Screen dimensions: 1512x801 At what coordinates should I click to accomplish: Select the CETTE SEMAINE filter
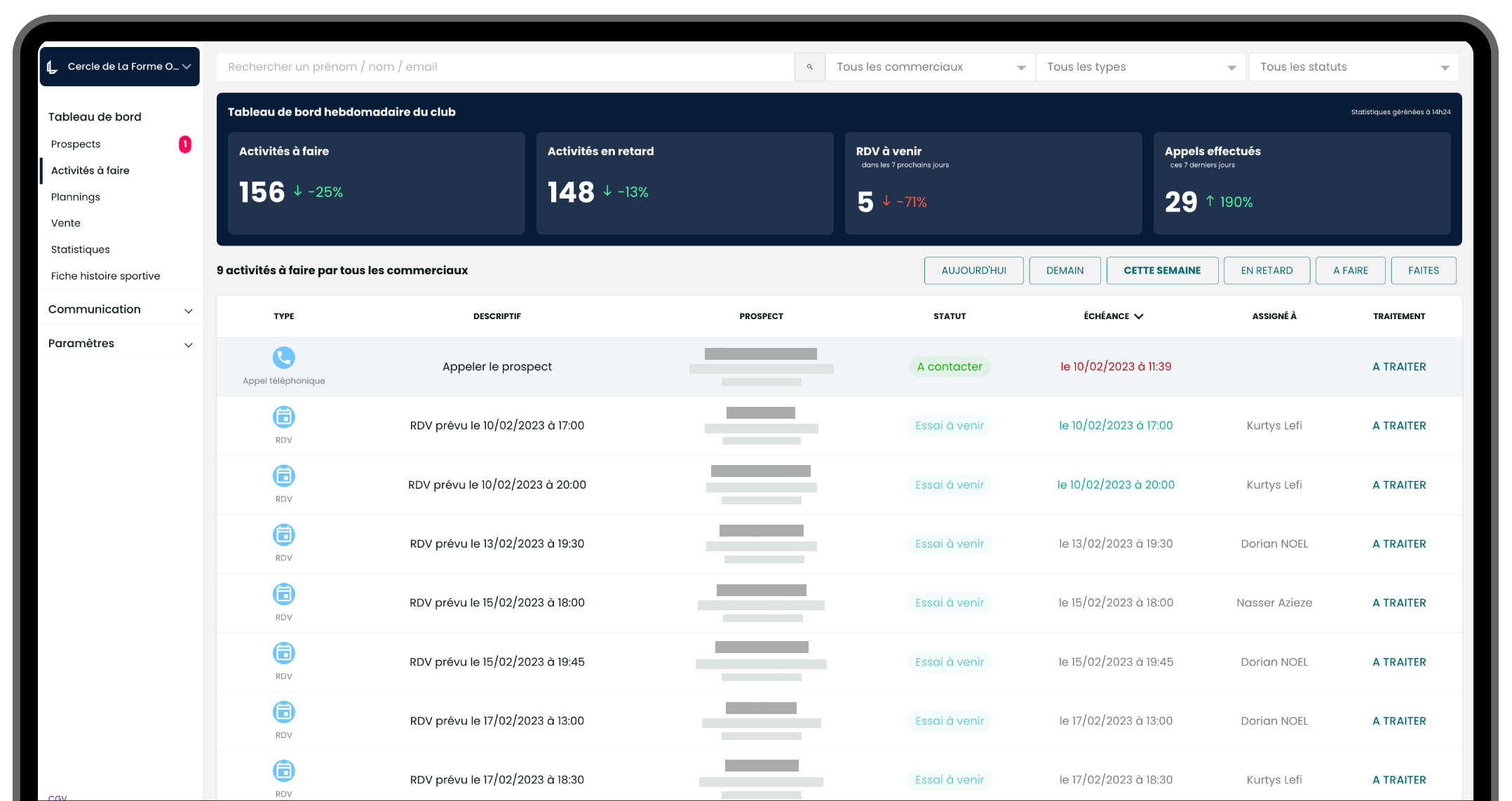tap(1162, 271)
